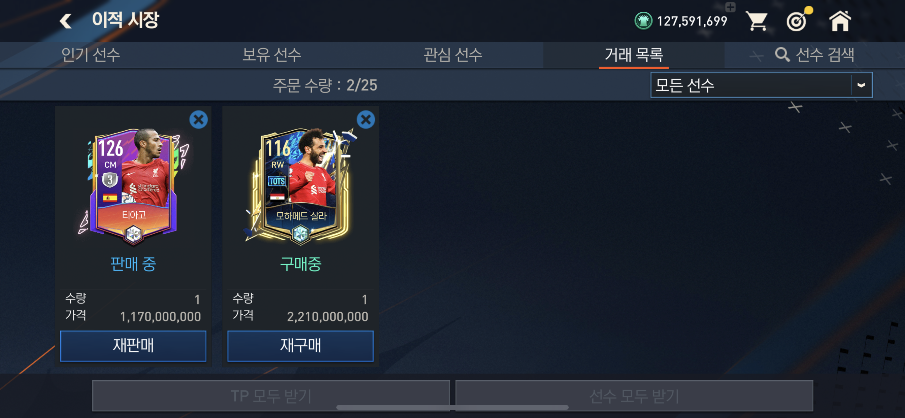Cancel the Thiago sale listing X icon
Viewport: 905px width, 418px height.
198,120
